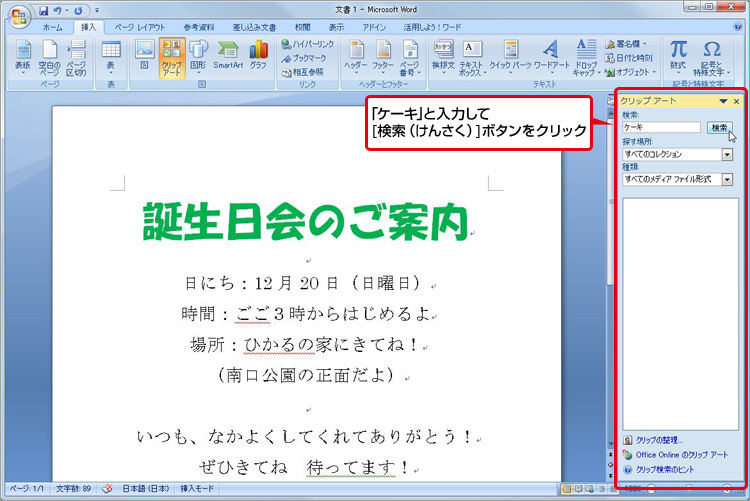The width and height of the screenshot is (750, 501).
Task: Open the 校閲 tab
Action: 302,27
